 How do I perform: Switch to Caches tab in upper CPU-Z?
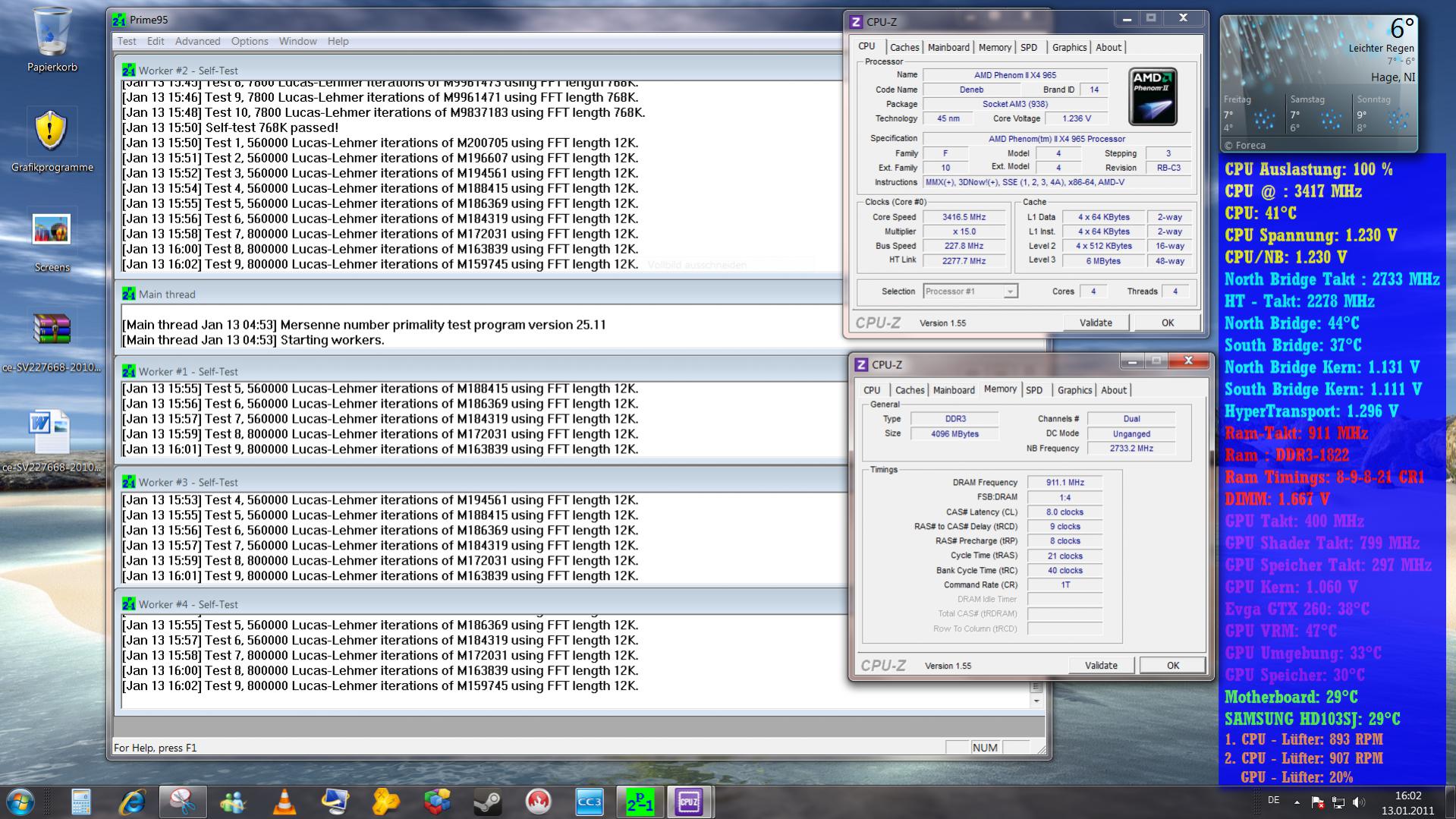904,47
